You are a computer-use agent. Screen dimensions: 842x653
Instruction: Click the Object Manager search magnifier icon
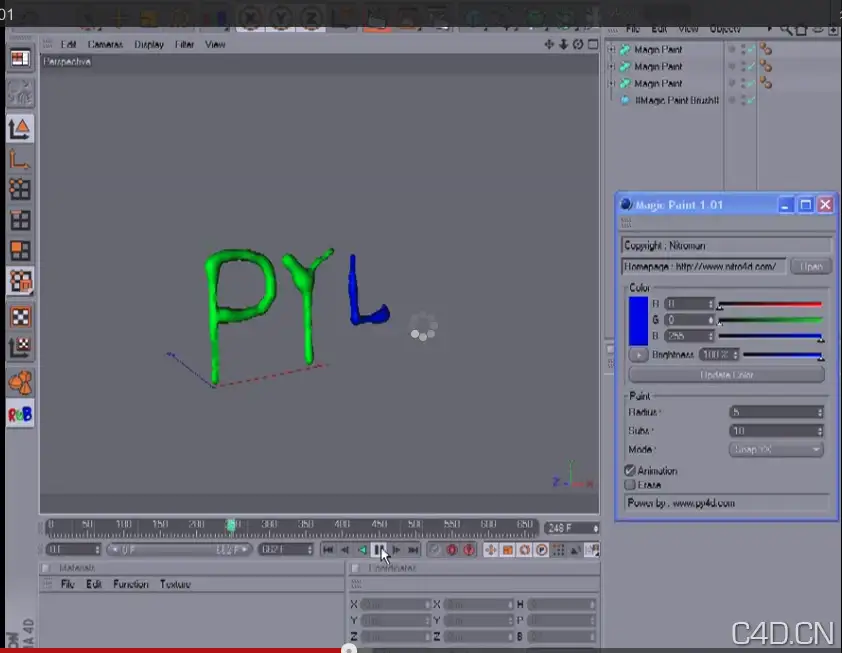(786, 30)
